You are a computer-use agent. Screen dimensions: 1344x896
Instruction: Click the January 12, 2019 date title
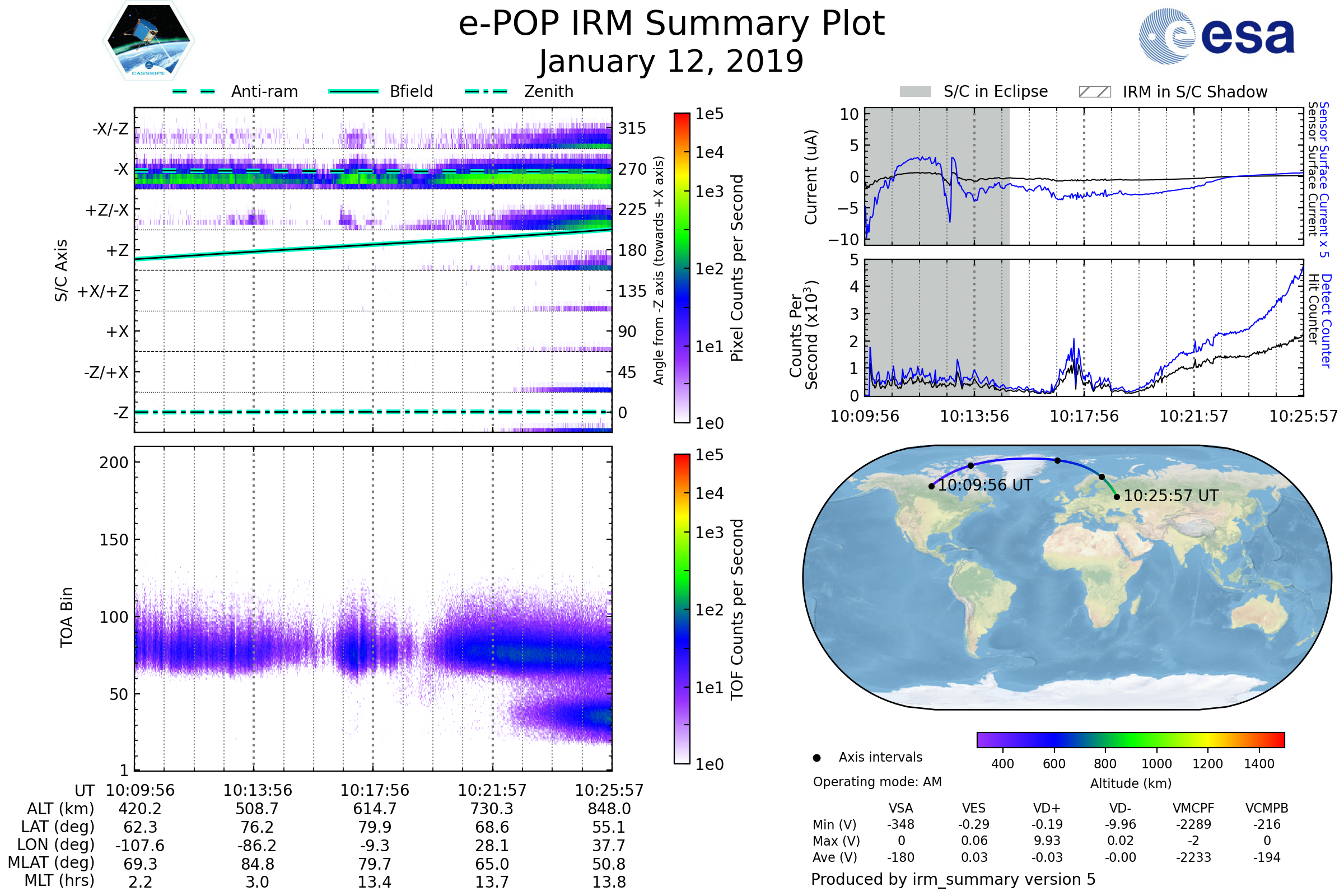tap(671, 62)
